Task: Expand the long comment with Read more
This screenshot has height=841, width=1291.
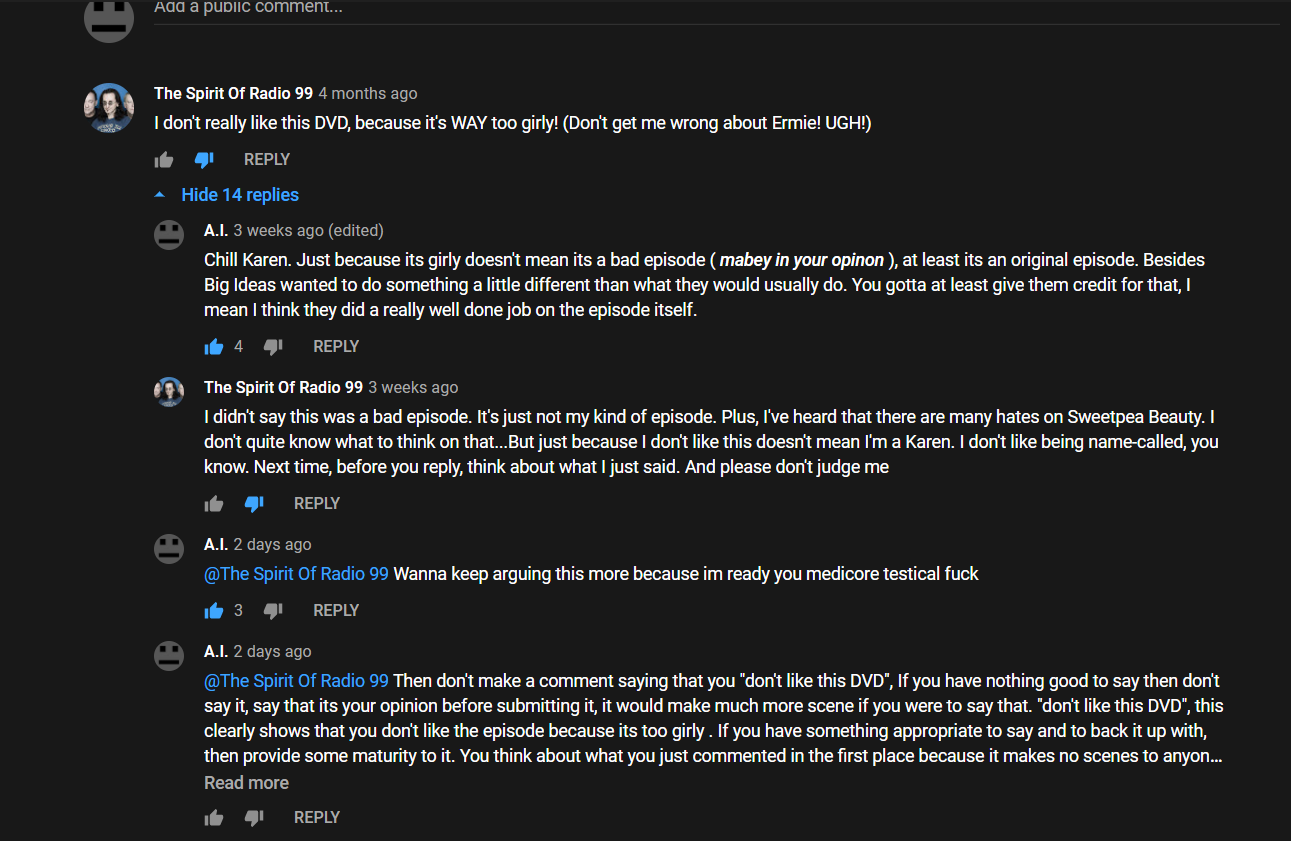Action: 246,783
